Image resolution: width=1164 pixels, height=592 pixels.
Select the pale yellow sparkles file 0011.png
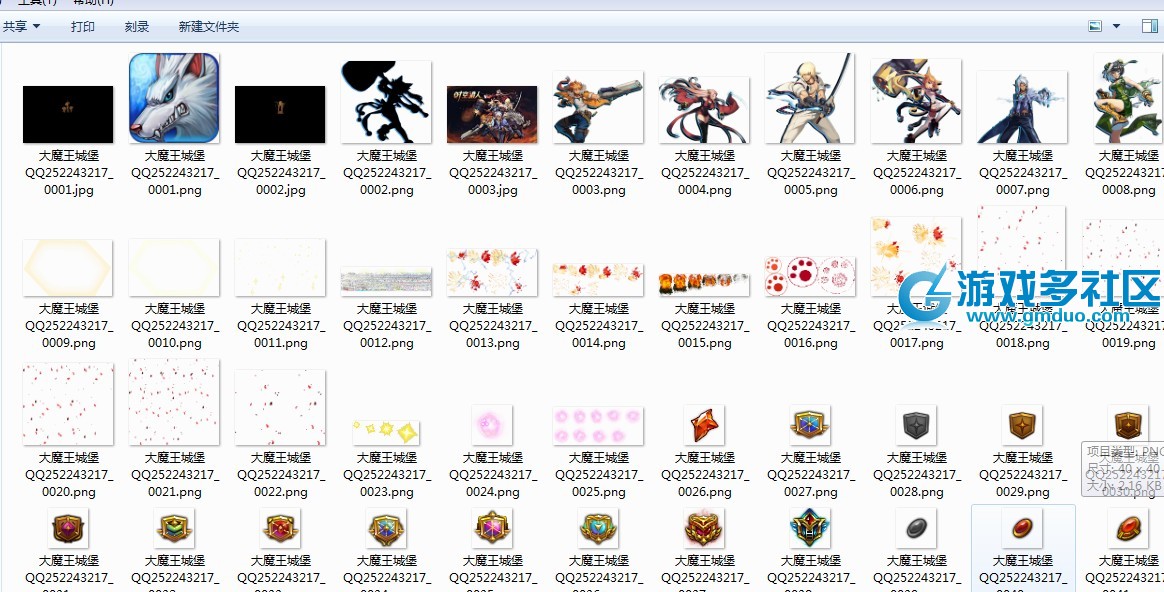(280, 267)
